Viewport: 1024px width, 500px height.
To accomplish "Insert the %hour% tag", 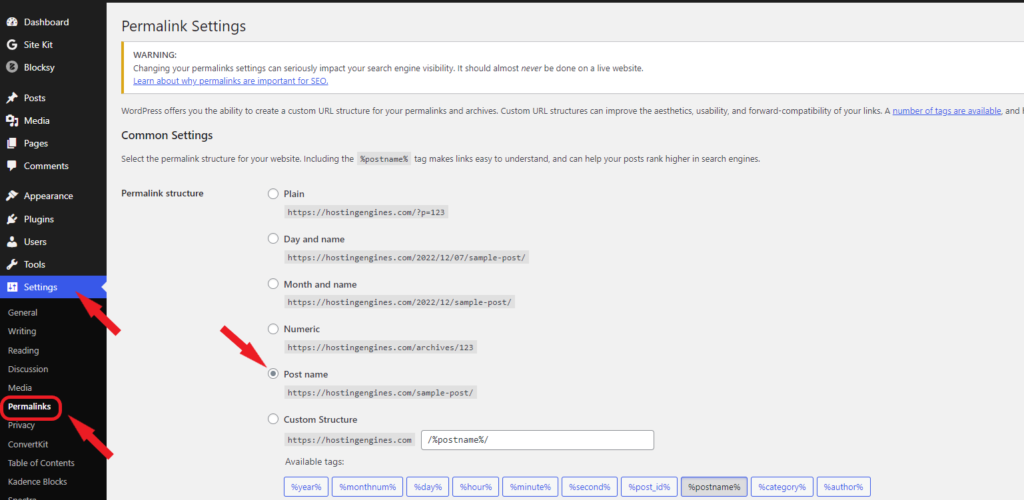I will [475, 487].
